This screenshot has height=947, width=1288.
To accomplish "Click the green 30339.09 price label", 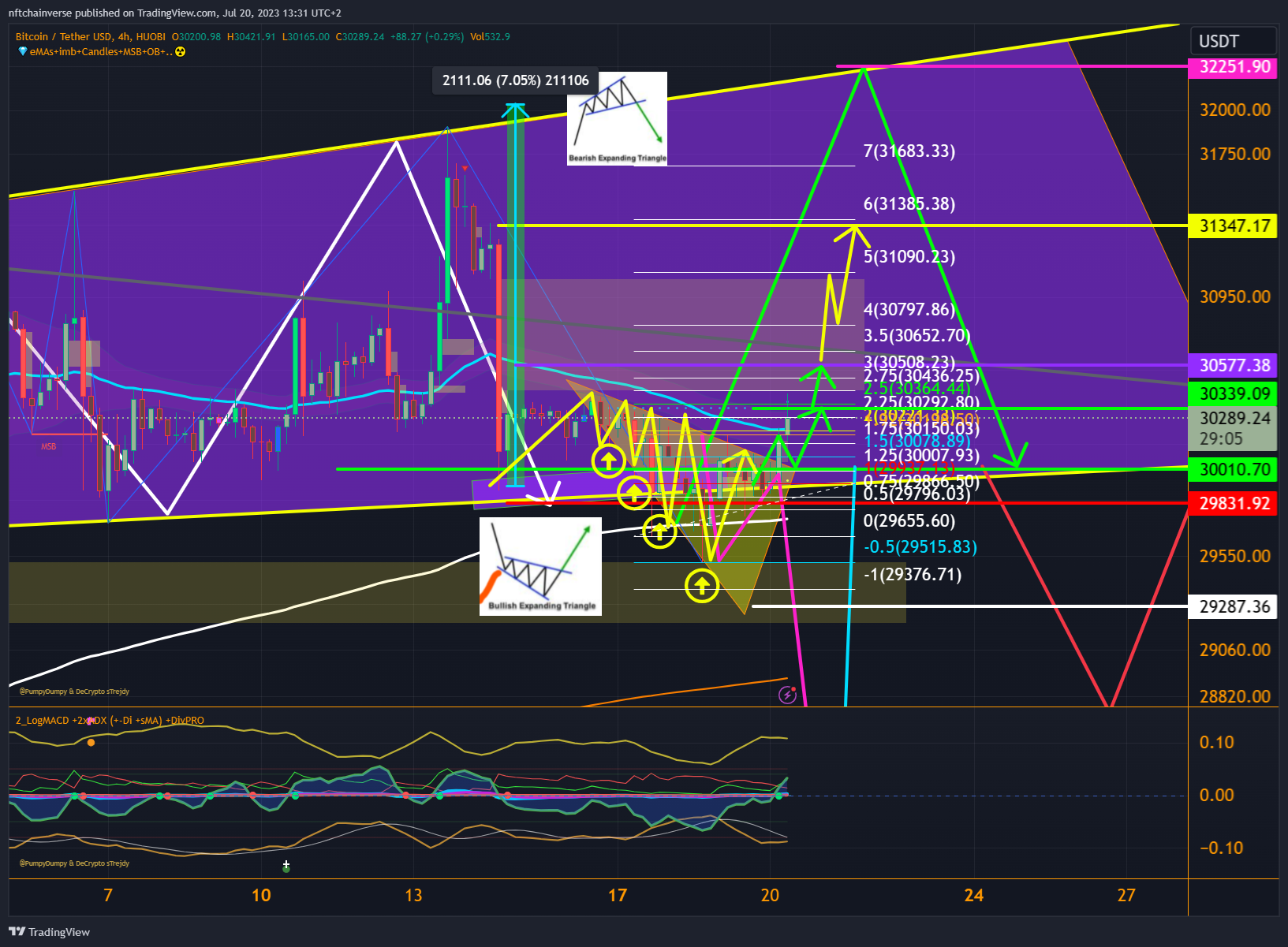I will [1233, 393].
